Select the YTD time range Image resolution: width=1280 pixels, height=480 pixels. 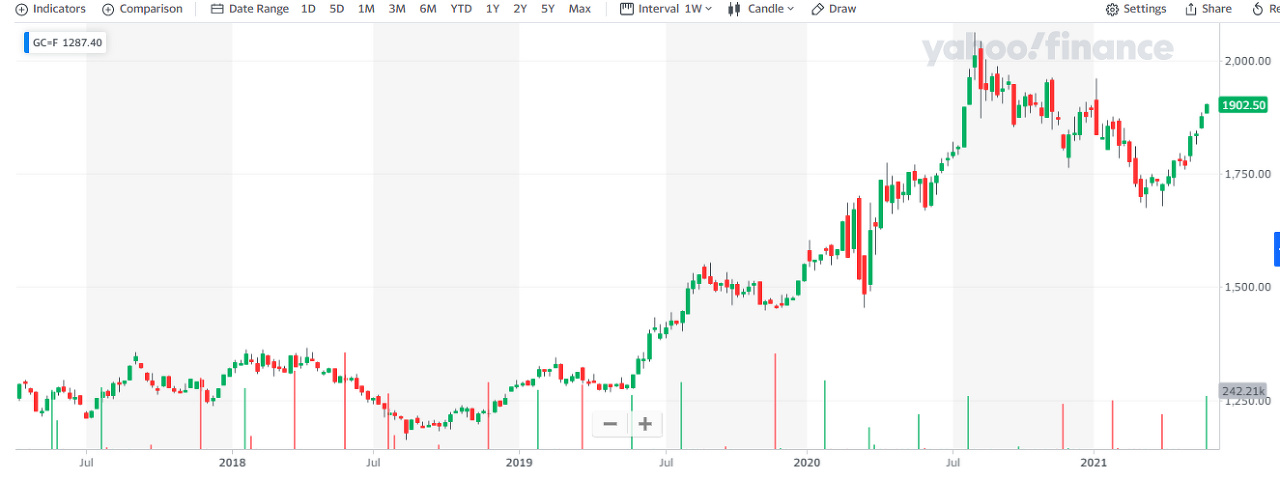point(461,9)
